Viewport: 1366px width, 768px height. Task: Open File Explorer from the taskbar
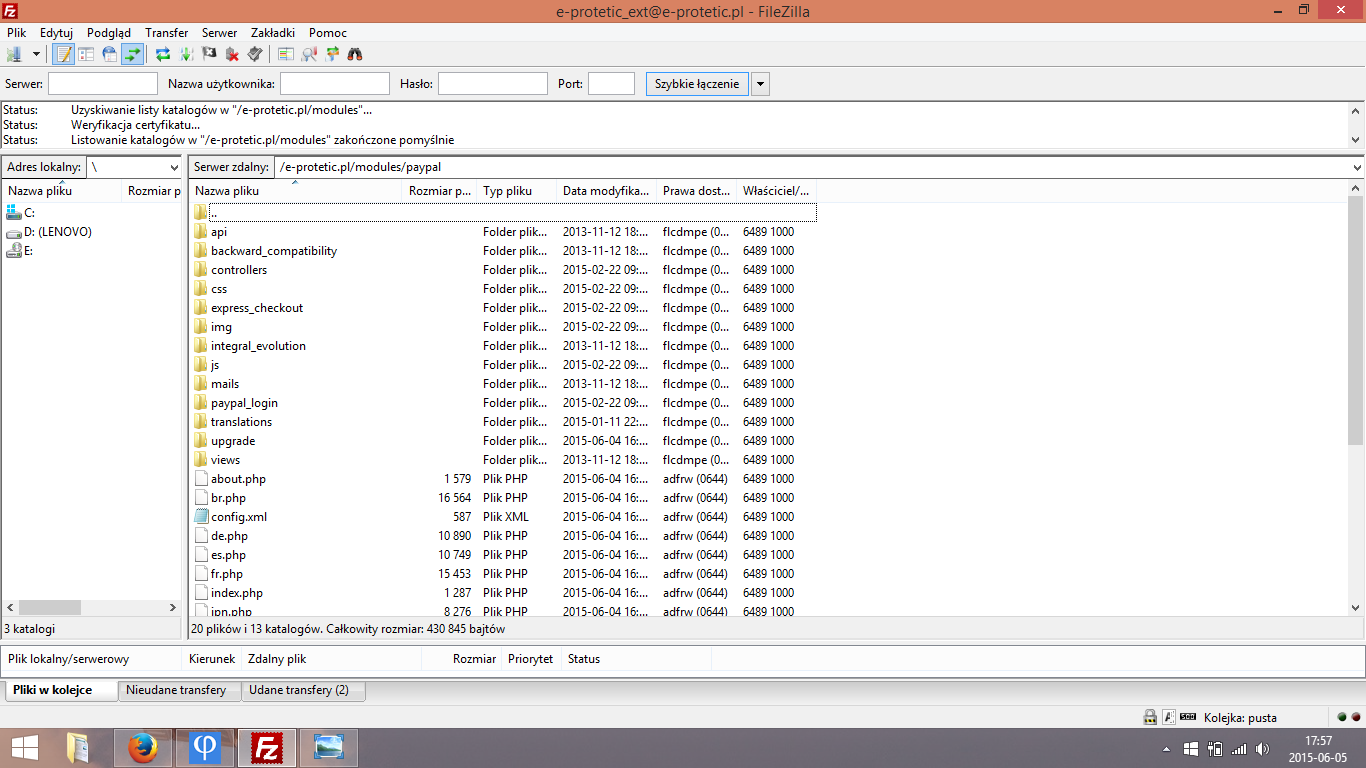coord(77,748)
